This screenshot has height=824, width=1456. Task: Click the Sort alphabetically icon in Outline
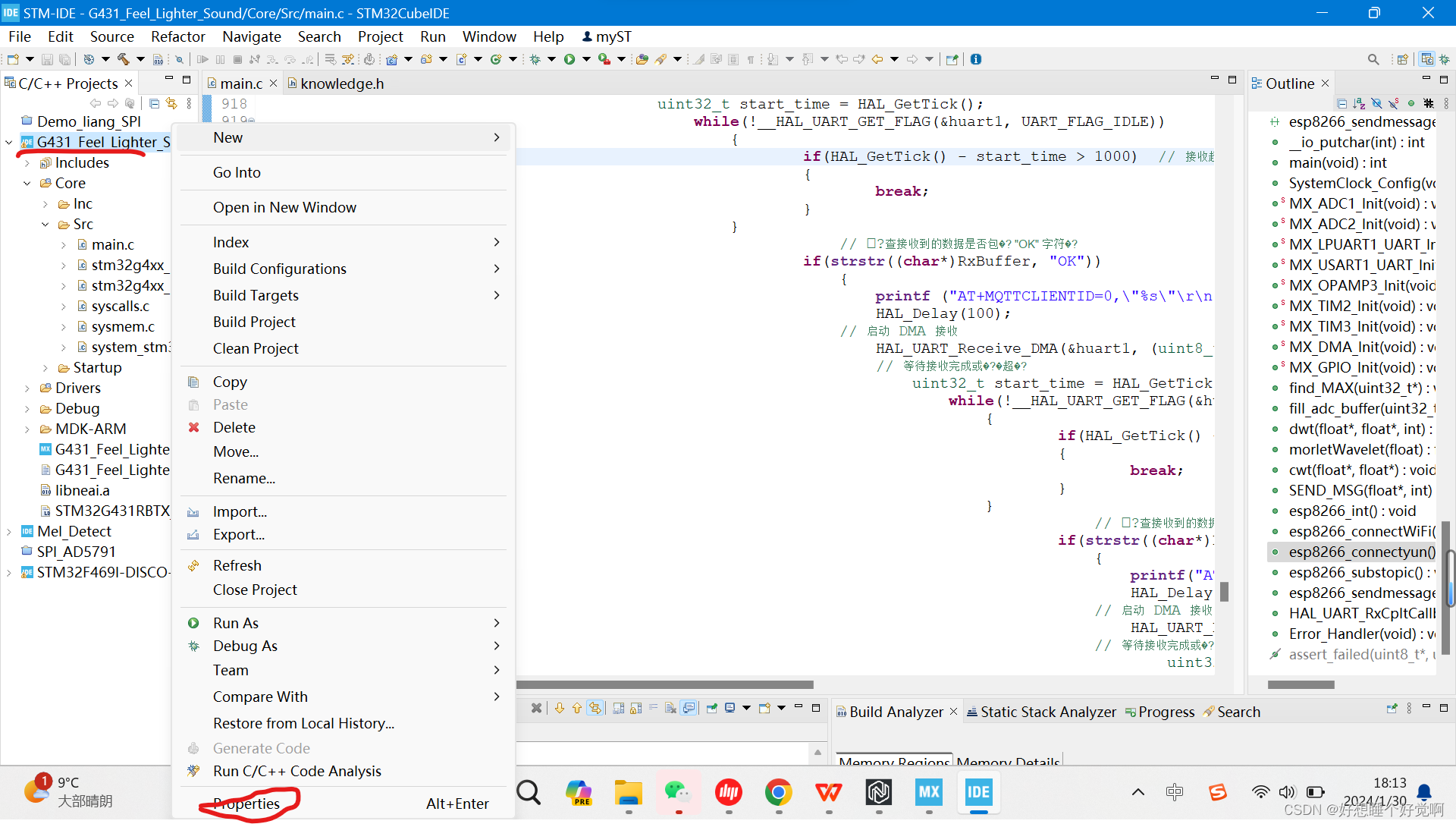point(1359,103)
